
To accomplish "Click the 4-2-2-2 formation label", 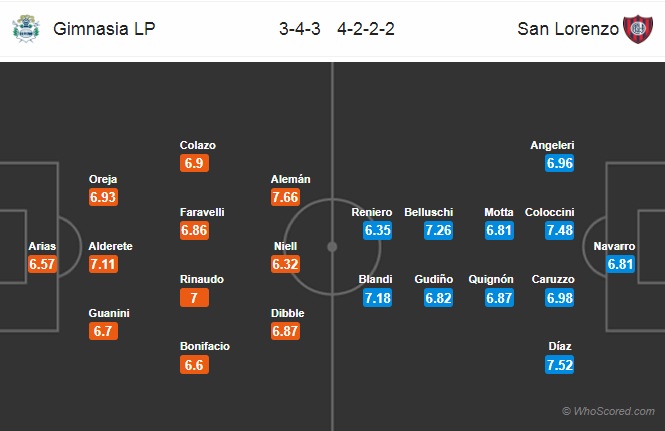I will 366,29.
